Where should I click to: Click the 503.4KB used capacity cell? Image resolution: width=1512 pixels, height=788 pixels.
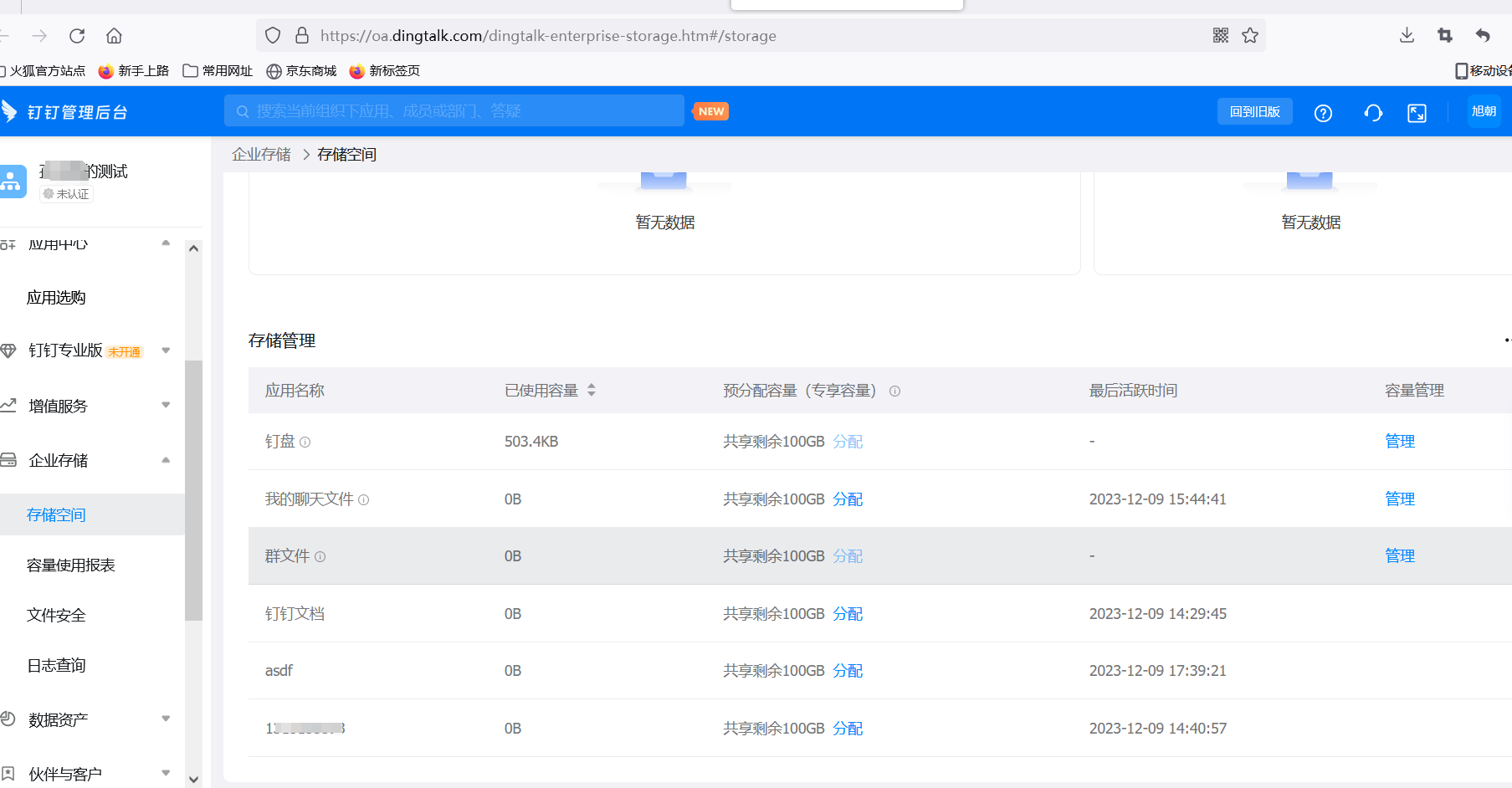pyautogui.click(x=531, y=441)
